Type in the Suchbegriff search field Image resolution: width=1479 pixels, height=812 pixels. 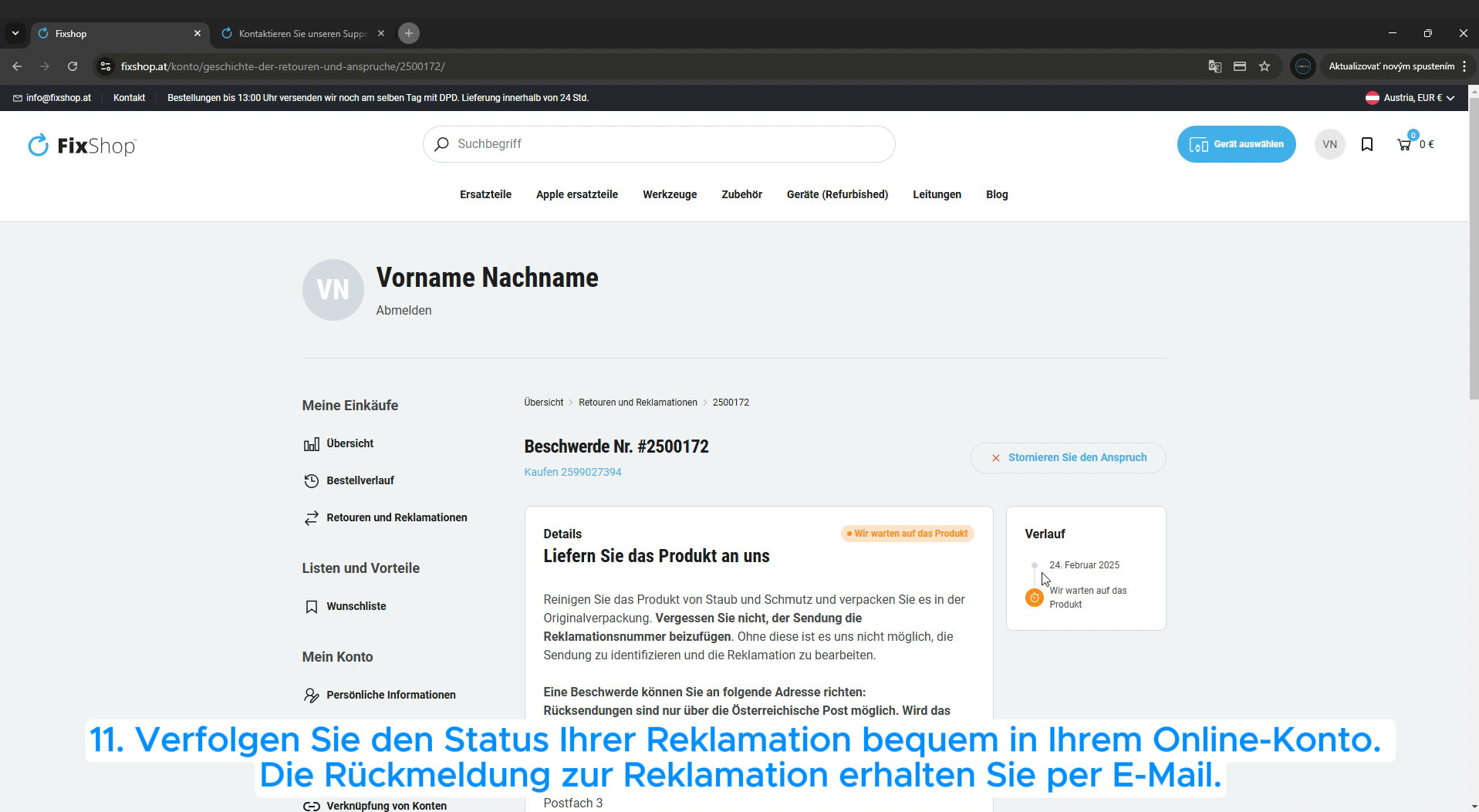click(x=664, y=144)
